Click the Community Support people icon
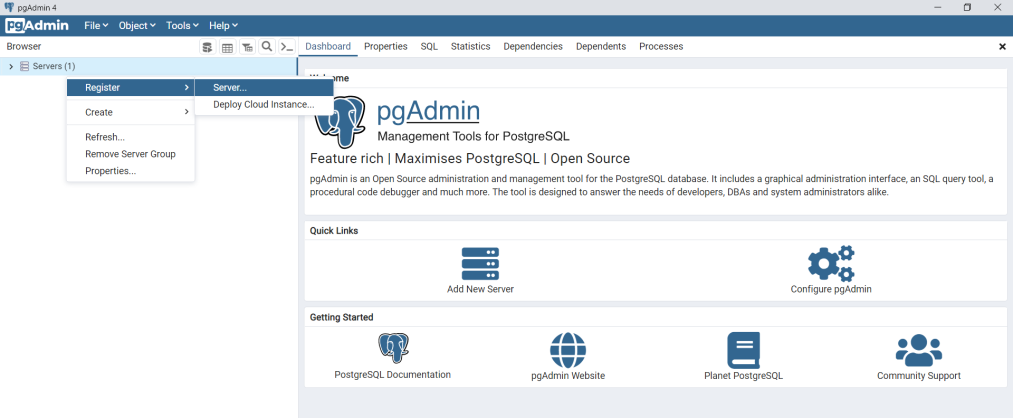 click(x=919, y=350)
